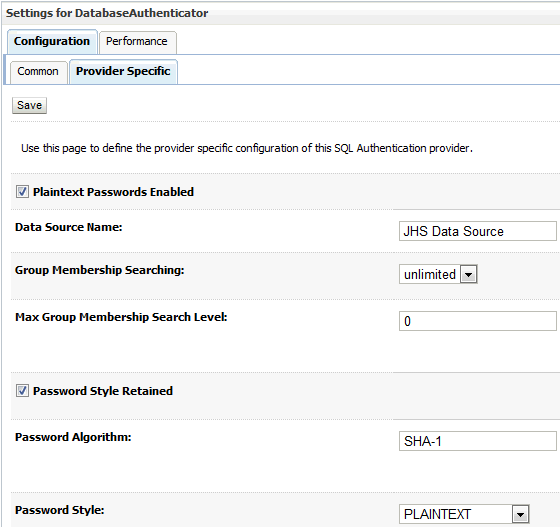Switch to the Performance tab
This screenshot has height=527, width=560.
(x=138, y=42)
